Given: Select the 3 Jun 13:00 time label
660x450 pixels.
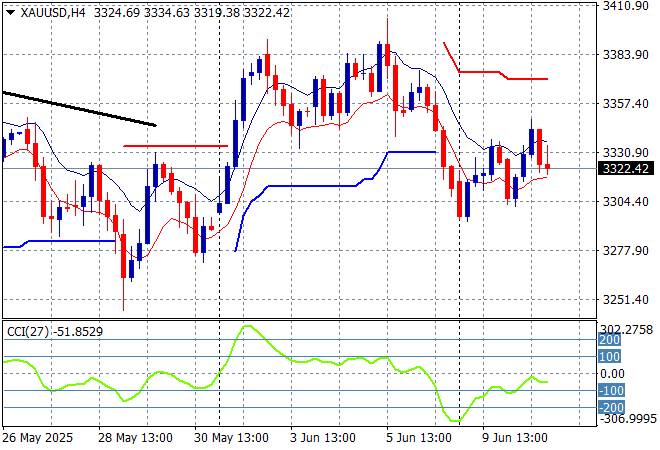Looking at the screenshot, I should click(322, 438).
